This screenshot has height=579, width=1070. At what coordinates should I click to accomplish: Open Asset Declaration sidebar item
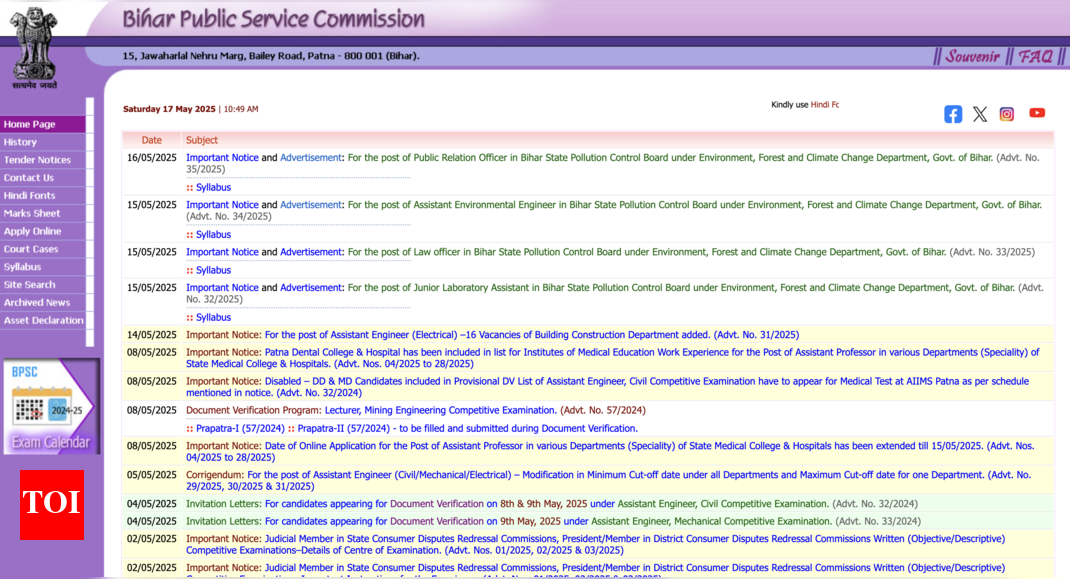click(43, 321)
